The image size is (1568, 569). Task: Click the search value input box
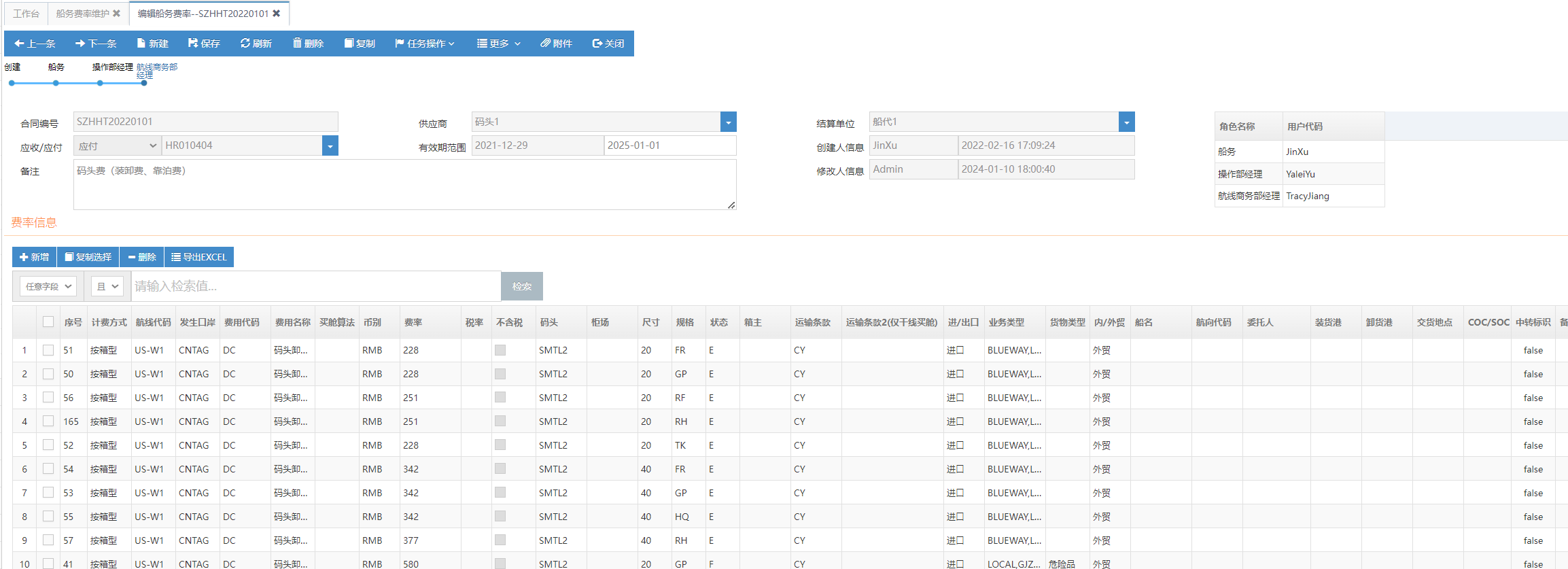point(316,286)
